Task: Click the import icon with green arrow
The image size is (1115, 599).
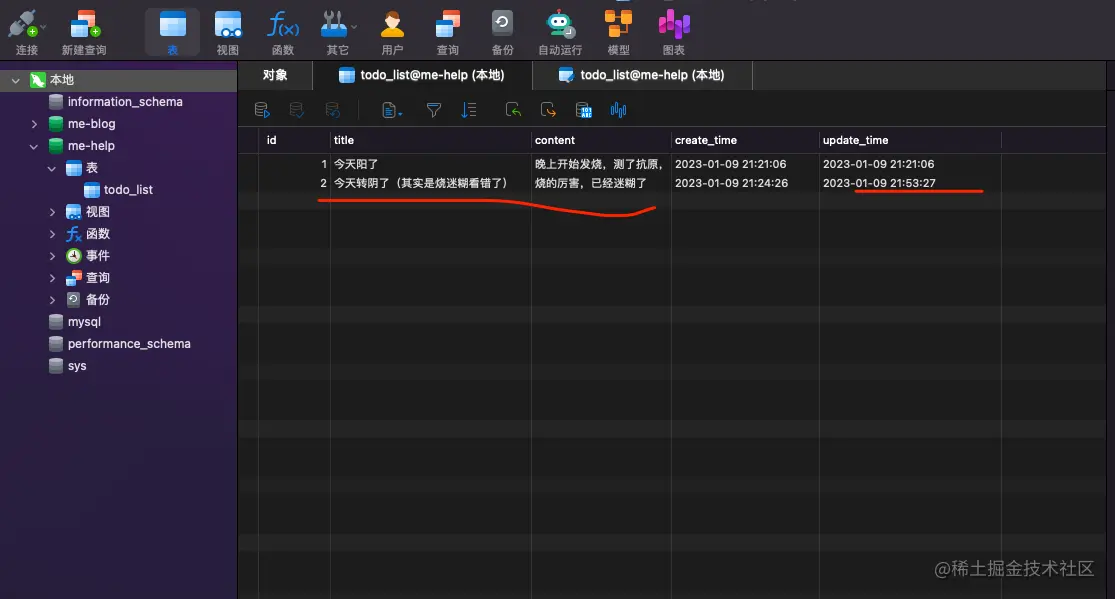Action: pyautogui.click(x=513, y=110)
